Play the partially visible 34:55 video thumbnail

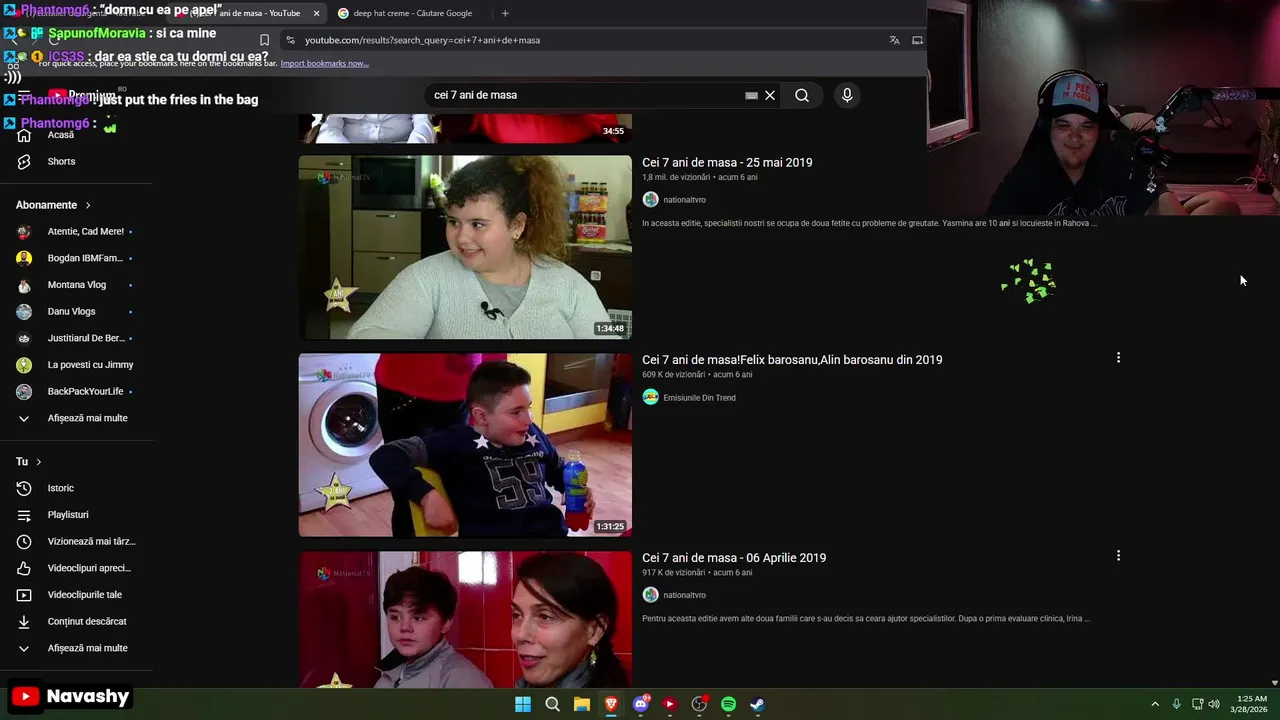465,128
